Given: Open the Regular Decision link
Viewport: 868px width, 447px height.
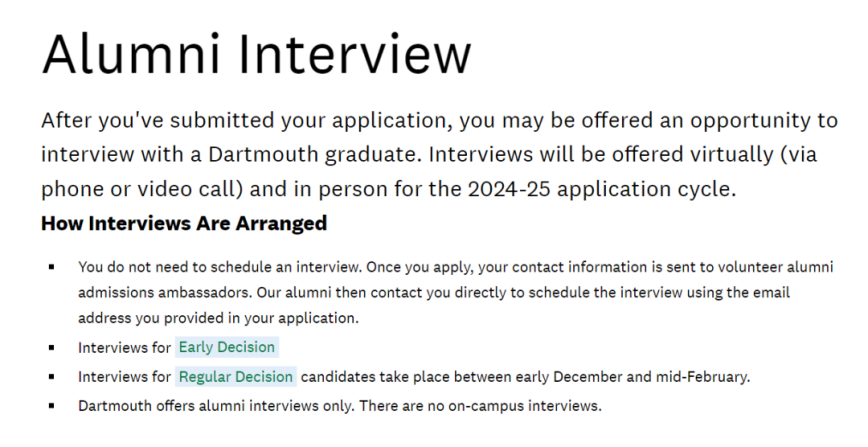Looking at the screenshot, I should [x=236, y=377].
